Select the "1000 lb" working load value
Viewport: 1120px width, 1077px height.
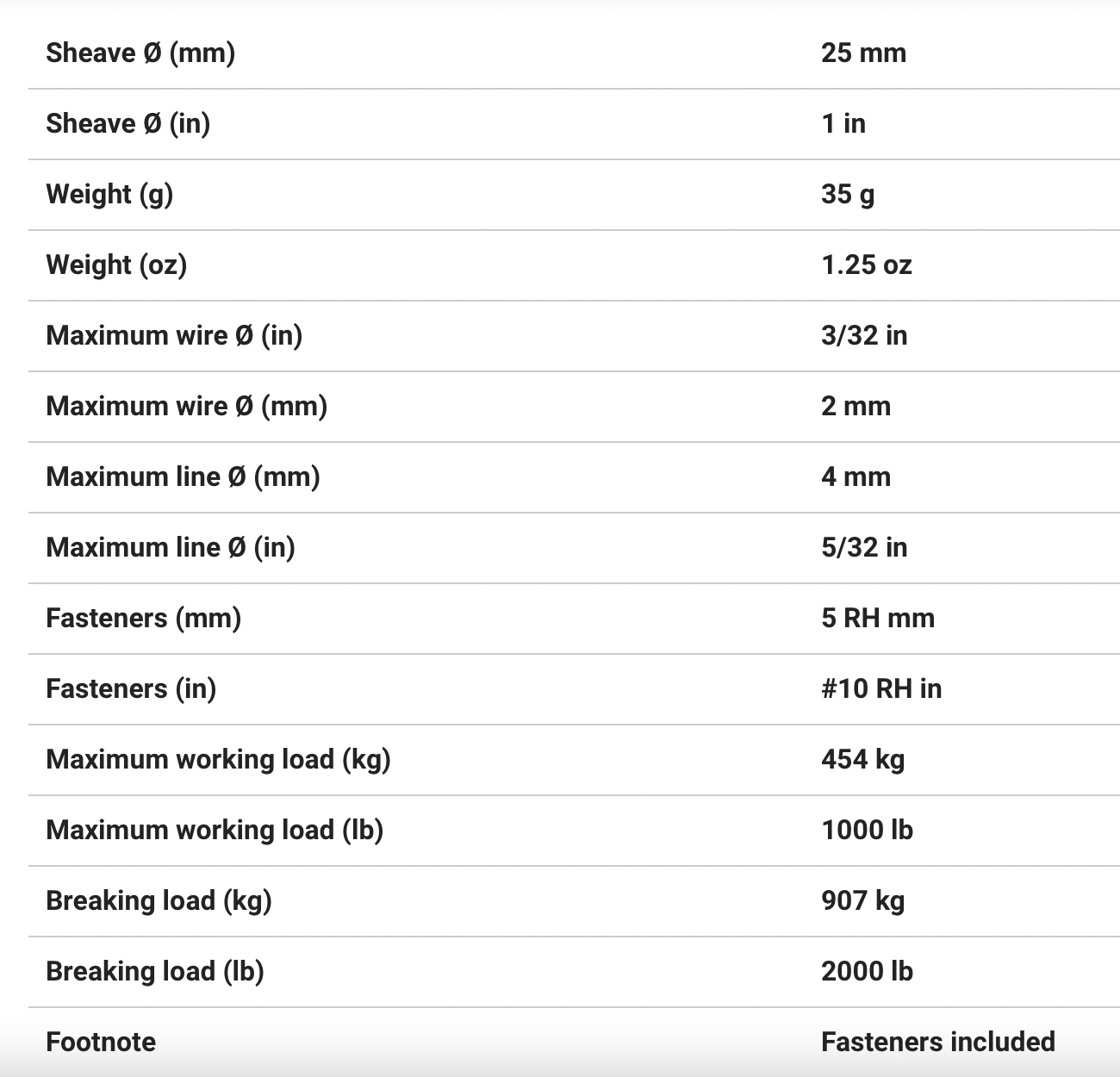(867, 830)
